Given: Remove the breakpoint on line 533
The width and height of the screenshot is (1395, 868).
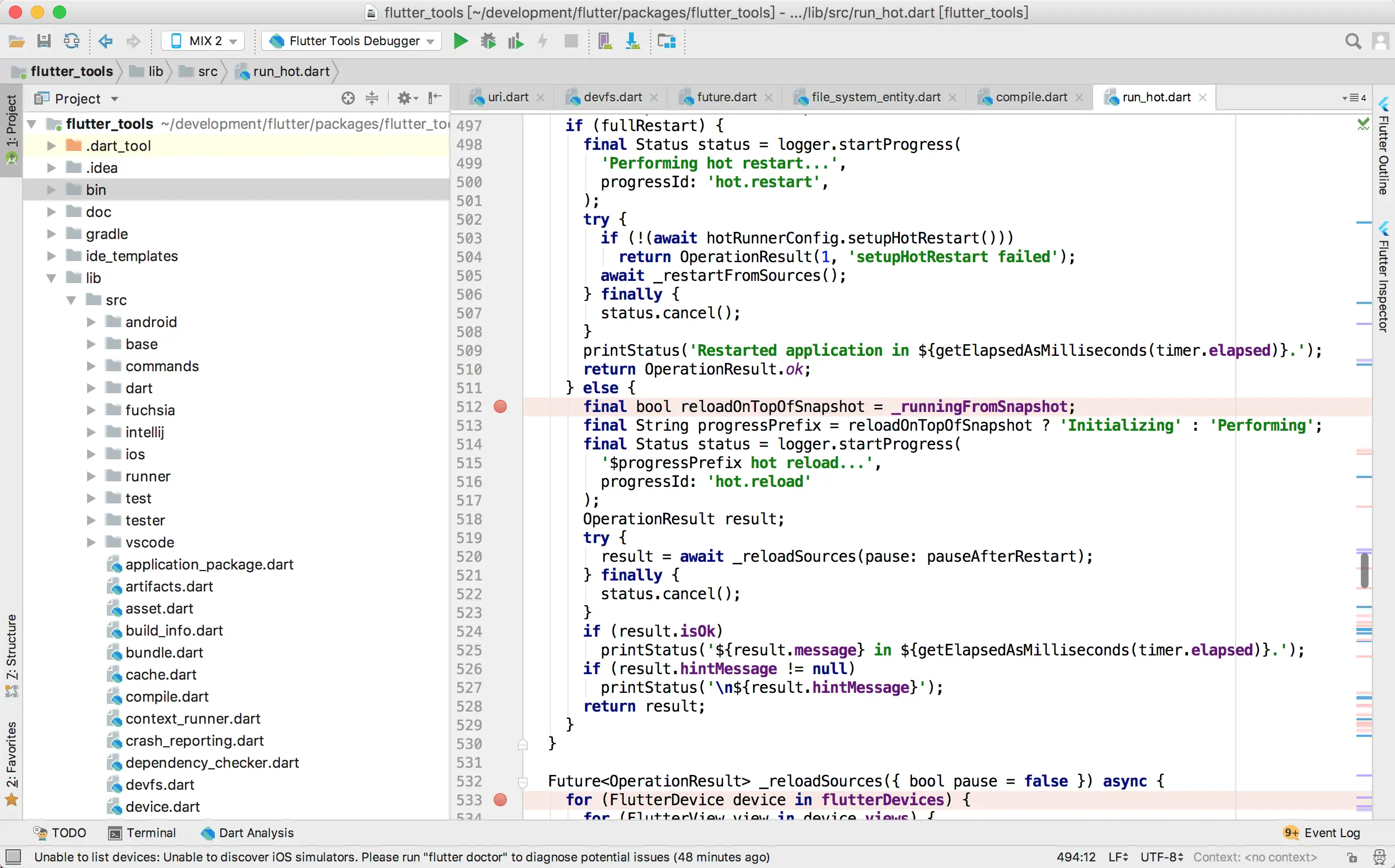Looking at the screenshot, I should point(500,800).
